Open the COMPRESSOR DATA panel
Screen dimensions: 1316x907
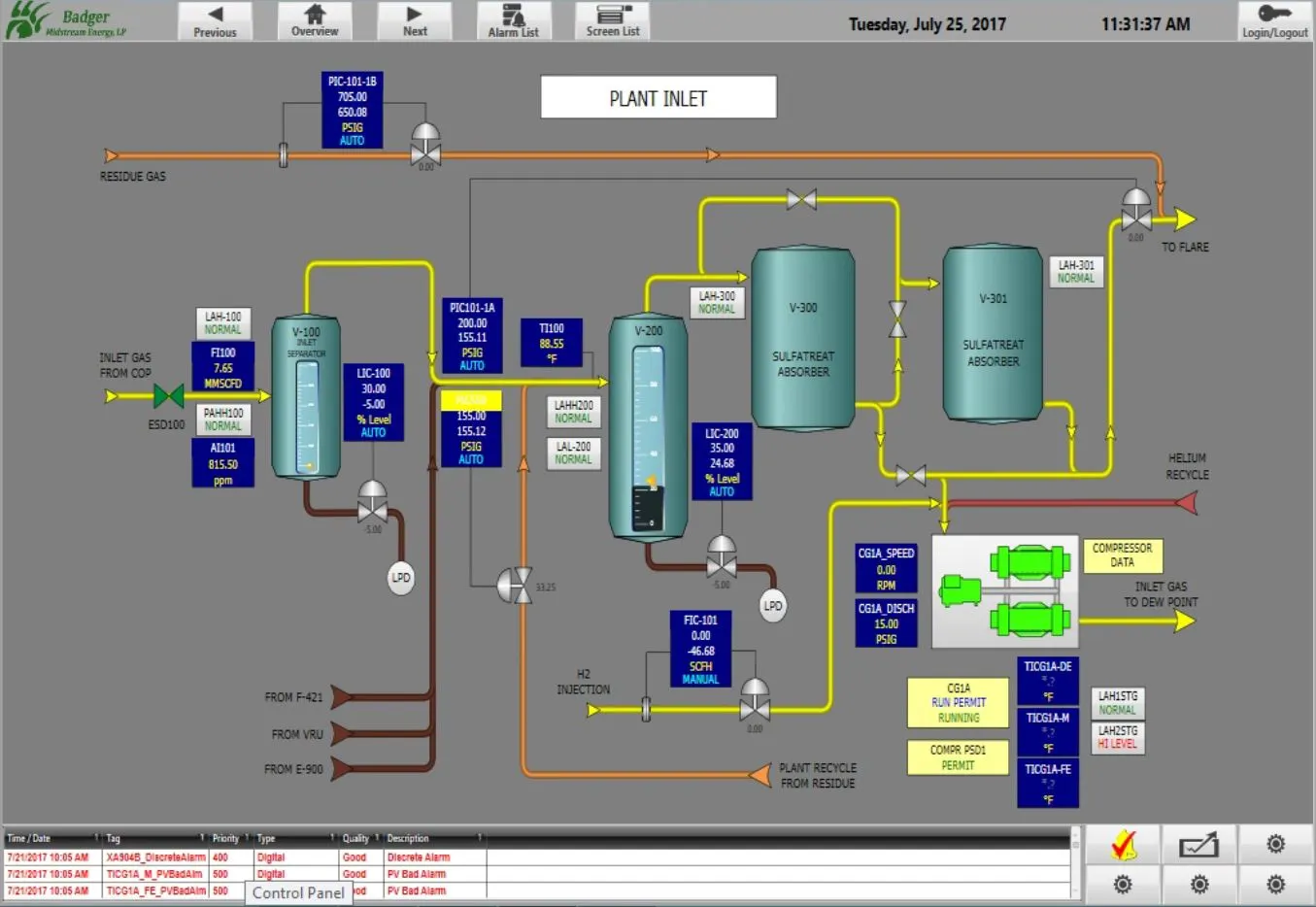click(1123, 555)
